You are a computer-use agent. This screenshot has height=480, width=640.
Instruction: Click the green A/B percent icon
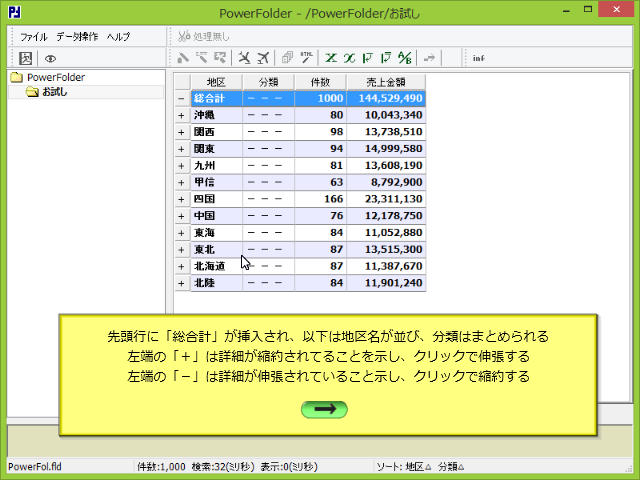[405, 58]
